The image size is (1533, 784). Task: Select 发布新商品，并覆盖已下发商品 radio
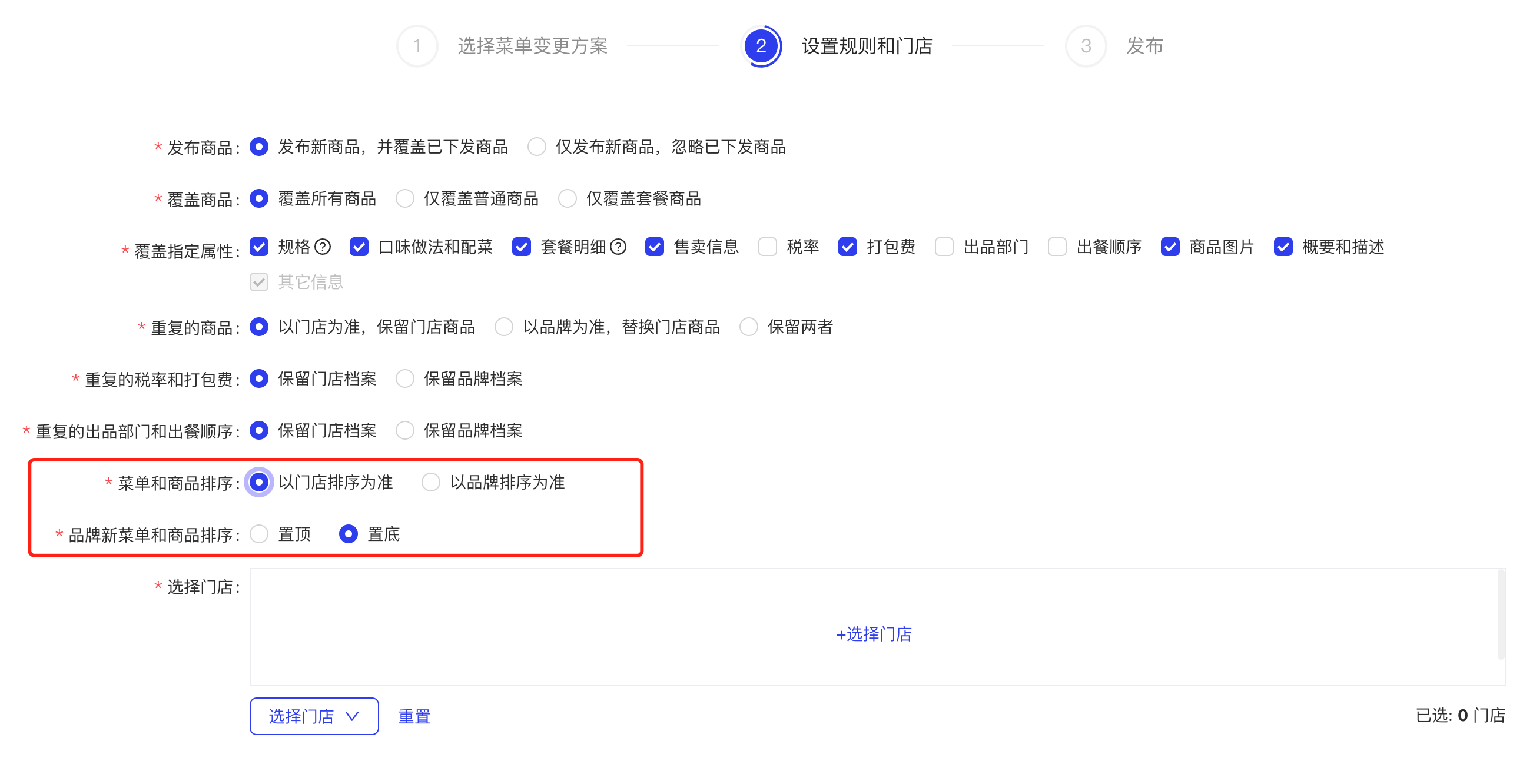(259, 147)
